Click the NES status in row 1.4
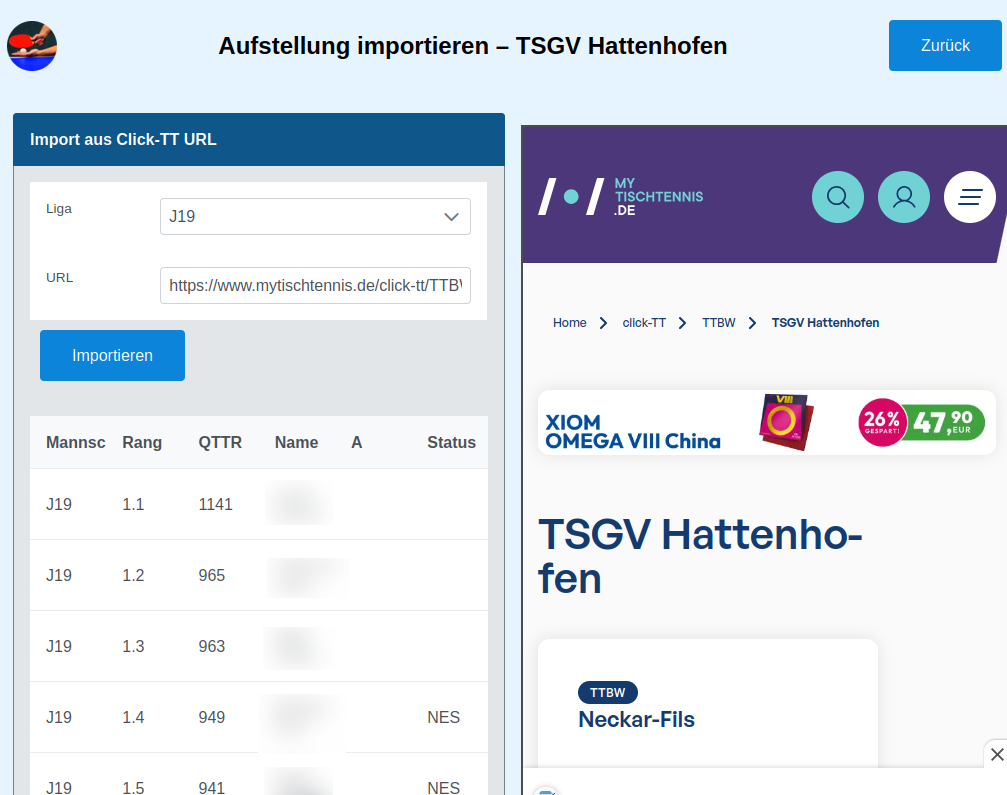Image resolution: width=1007 pixels, height=795 pixels. (x=443, y=717)
